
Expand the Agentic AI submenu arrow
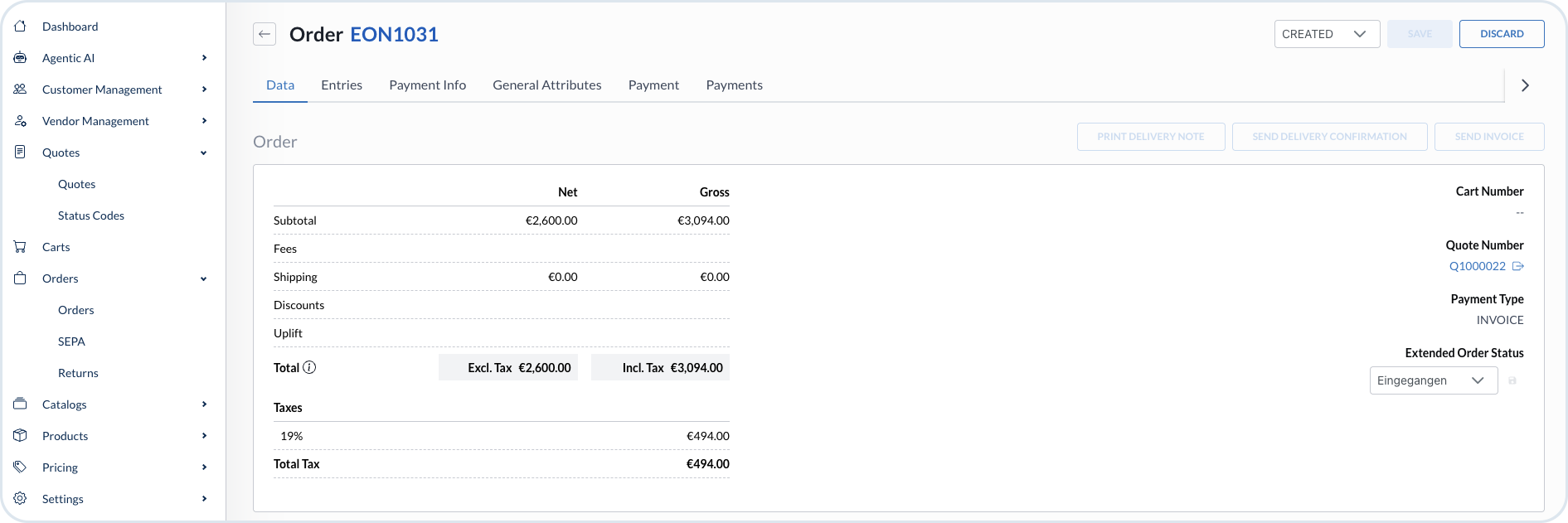tap(204, 58)
